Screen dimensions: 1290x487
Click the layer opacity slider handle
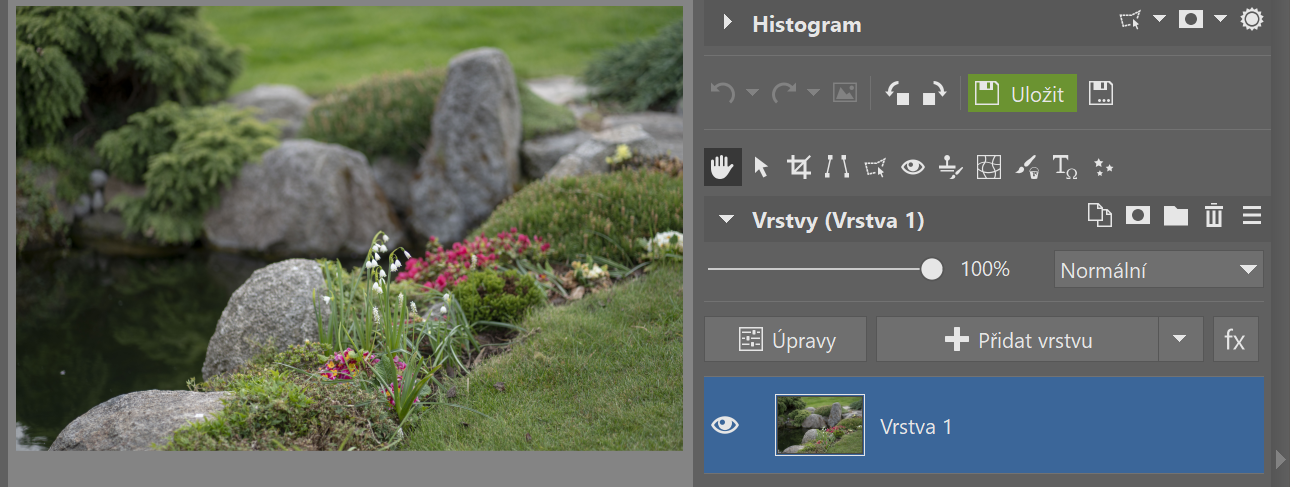[931, 269]
